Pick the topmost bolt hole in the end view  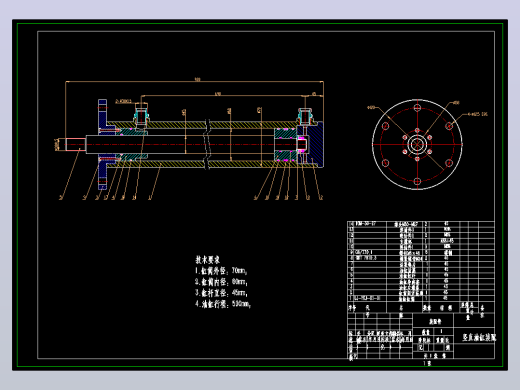(417, 108)
